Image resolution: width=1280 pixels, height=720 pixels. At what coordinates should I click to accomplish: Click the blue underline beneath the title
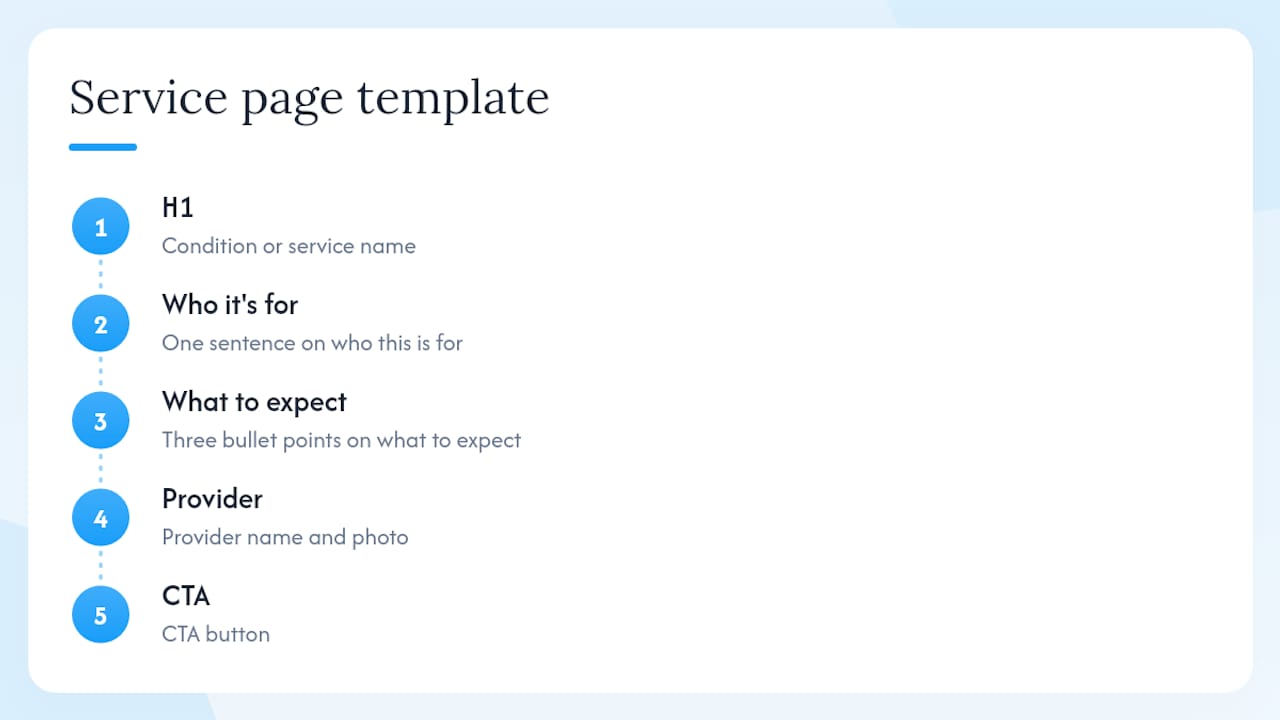[103, 147]
